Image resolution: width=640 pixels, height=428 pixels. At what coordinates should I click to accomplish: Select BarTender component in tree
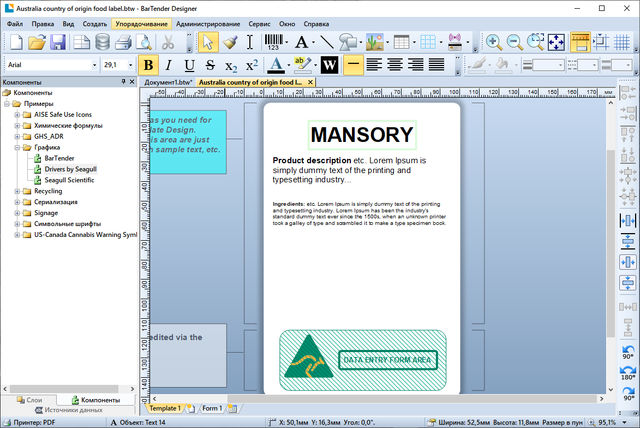coord(59,158)
